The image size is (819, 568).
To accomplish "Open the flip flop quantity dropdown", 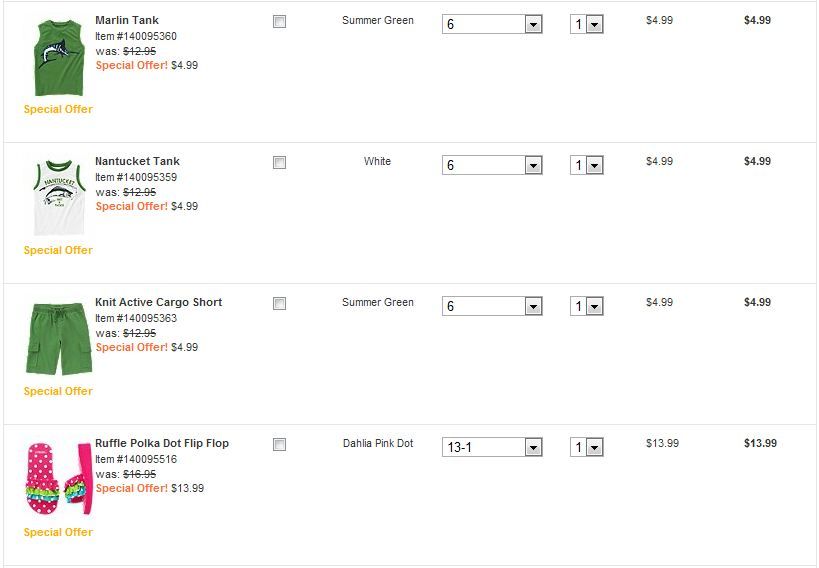I will coord(587,447).
